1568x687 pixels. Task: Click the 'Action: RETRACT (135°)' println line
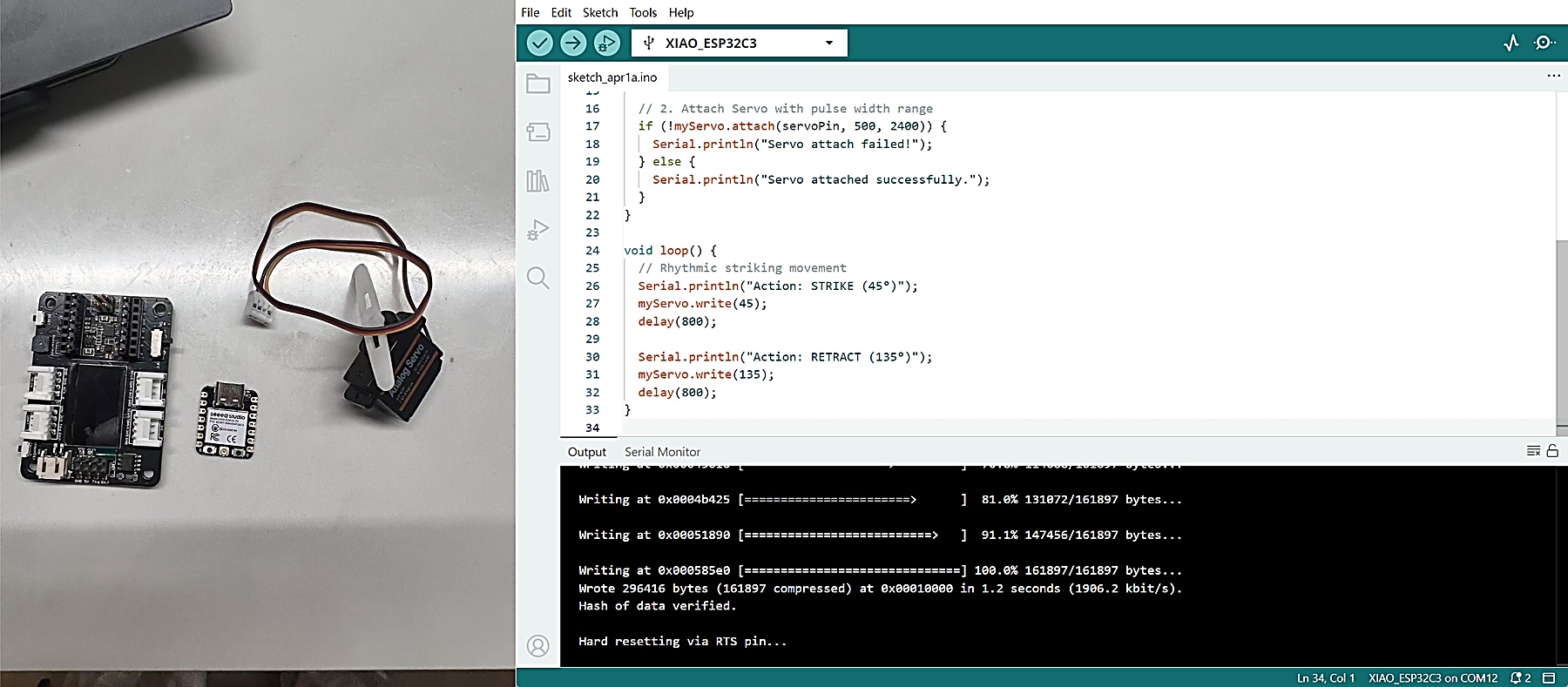click(785, 357)
